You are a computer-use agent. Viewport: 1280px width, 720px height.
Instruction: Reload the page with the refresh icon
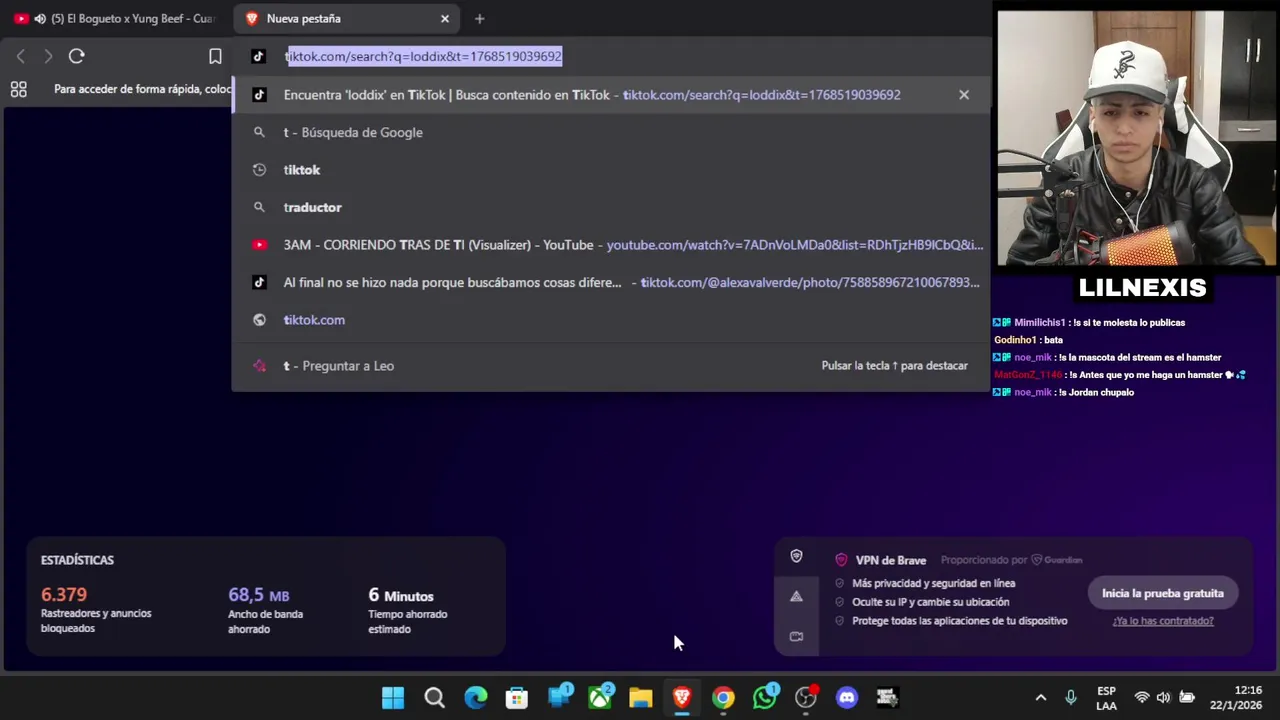[x=76, y=56]
